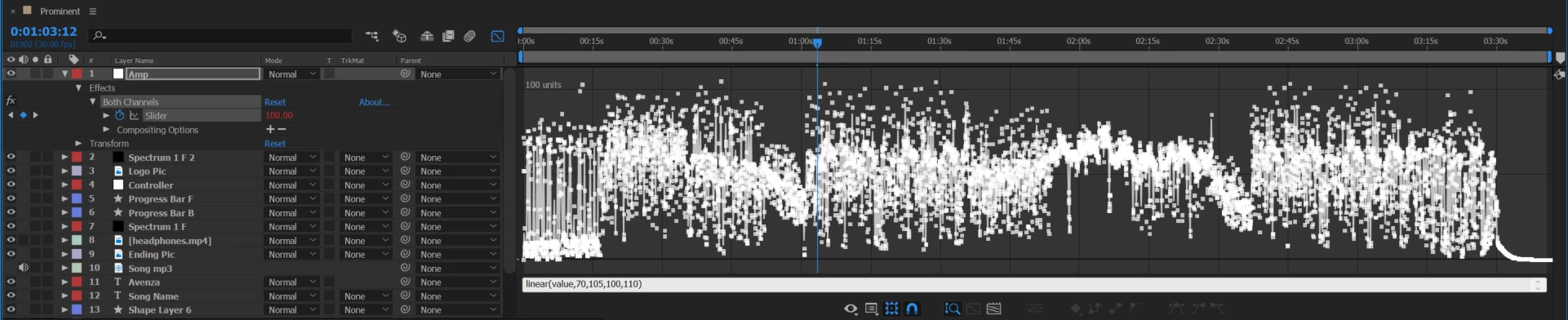Expand the Compositing Options group

point(106,130)
